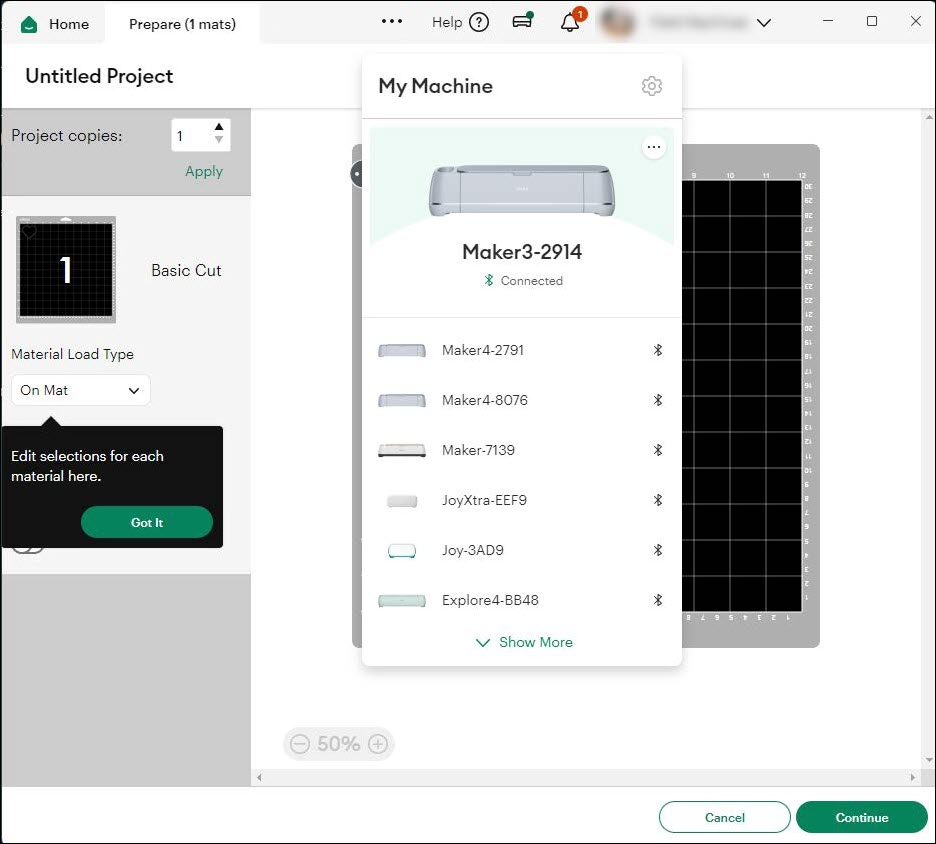Click the Maker4-2791 machine thumbnail image
Image resolution: width=936 pixels, height=844 pixels.
click(x=402, y=350)
